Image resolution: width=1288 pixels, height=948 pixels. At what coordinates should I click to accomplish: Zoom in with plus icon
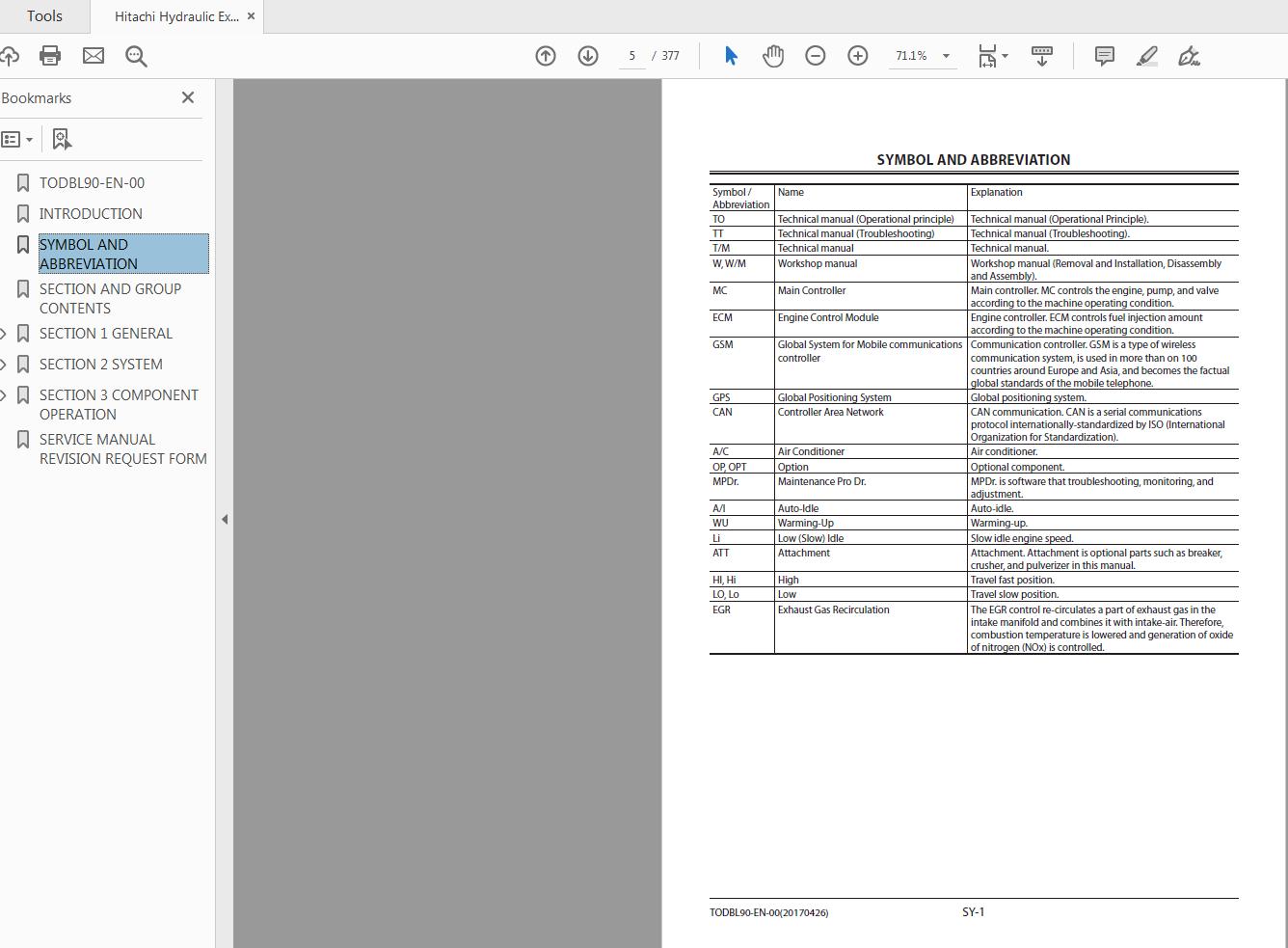coord(858,56)
